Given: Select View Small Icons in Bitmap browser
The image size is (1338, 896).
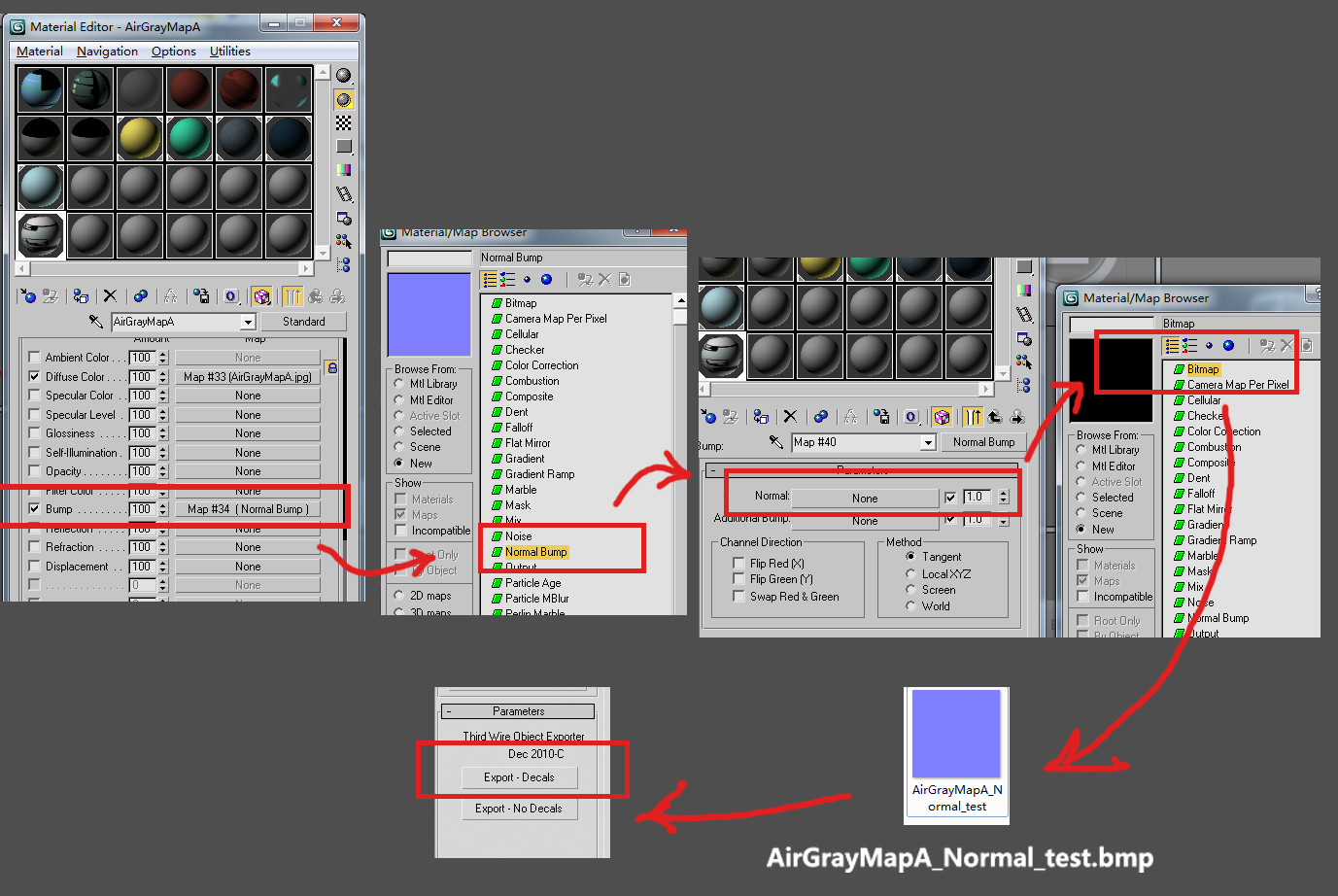Looking at the screenshot, I should pos(1209,345).
